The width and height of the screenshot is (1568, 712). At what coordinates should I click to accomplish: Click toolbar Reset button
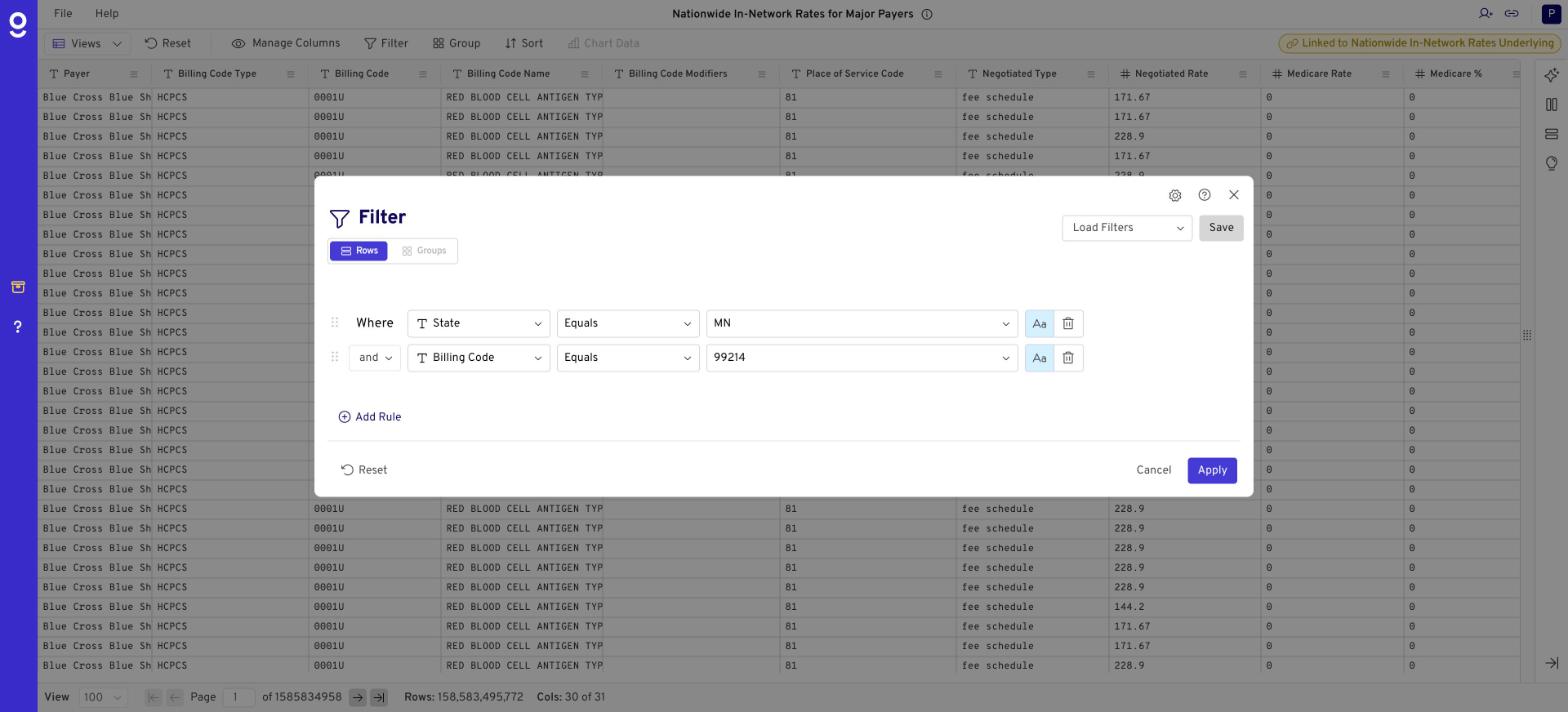167,44
